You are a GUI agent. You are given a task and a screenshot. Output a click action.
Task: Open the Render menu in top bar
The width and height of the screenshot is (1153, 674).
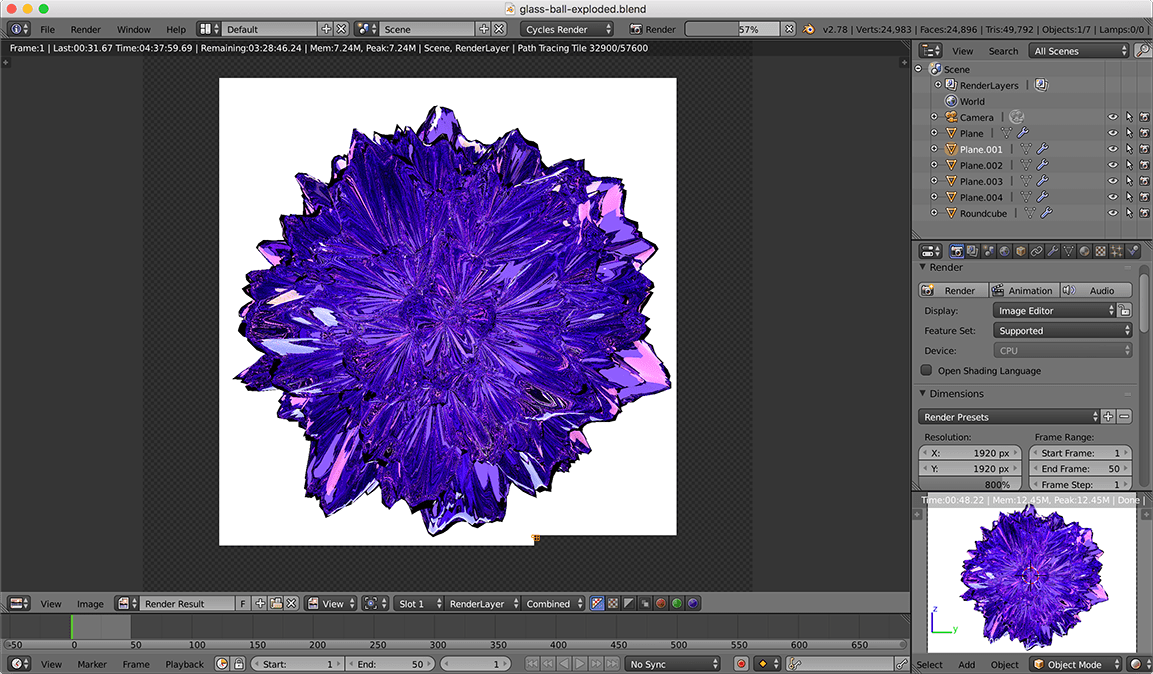tap(85, 30)
